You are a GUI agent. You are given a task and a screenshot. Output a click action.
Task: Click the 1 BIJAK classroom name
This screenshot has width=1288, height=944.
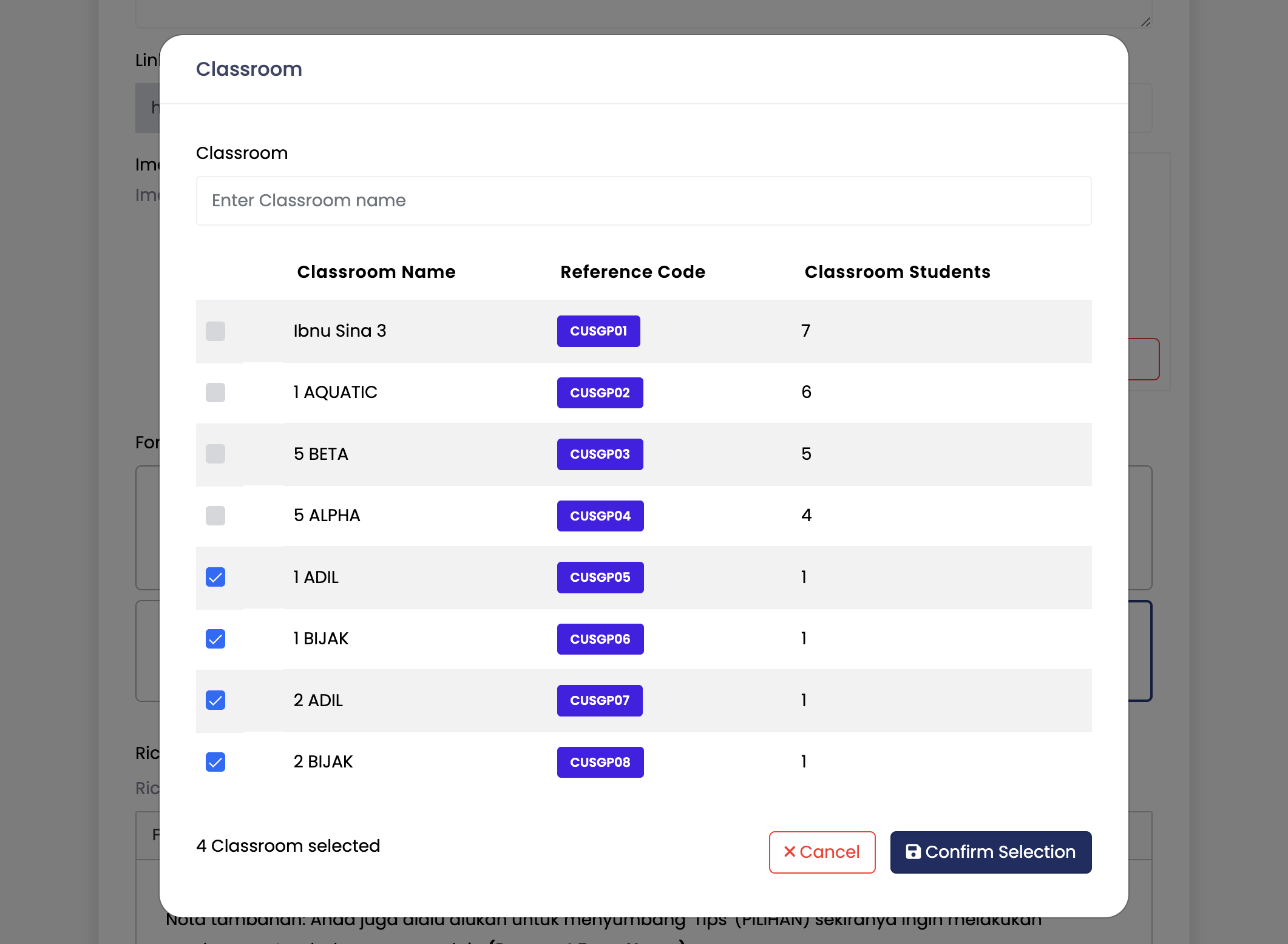321,638
